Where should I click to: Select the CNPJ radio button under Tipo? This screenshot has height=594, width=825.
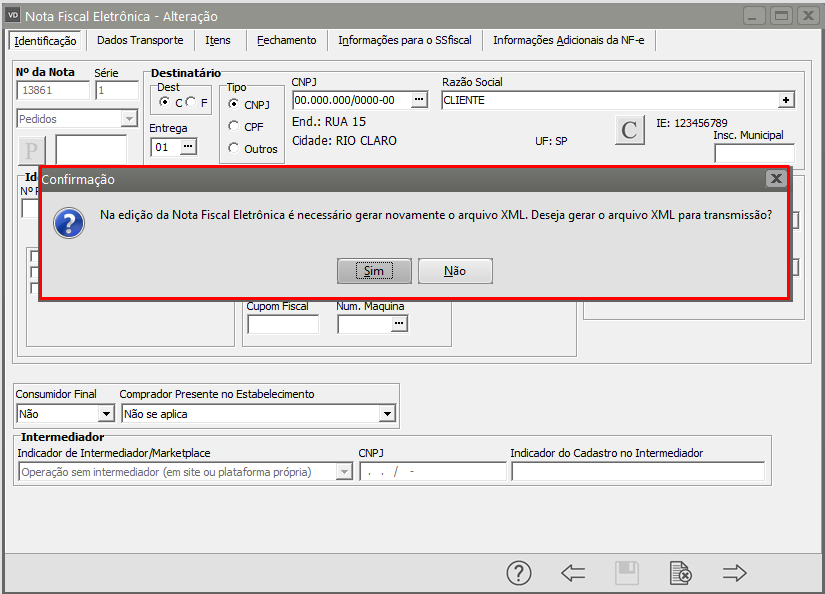point(234,104)
